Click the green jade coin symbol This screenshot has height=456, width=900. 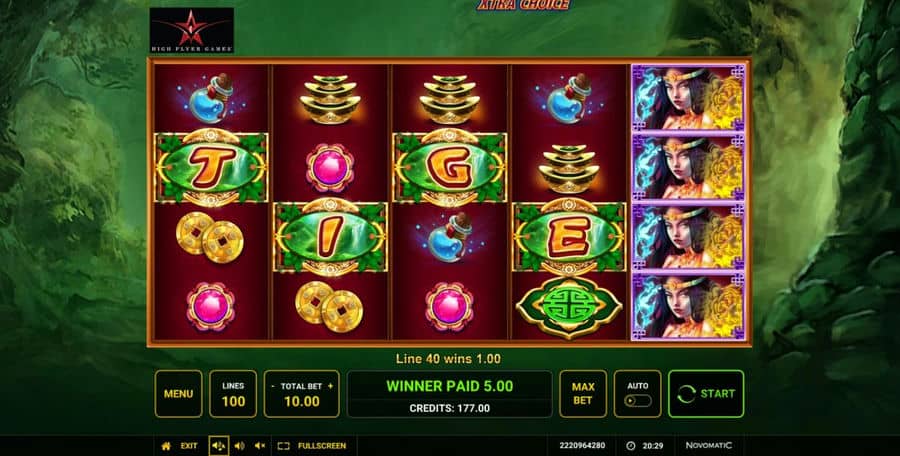point(569,307)
